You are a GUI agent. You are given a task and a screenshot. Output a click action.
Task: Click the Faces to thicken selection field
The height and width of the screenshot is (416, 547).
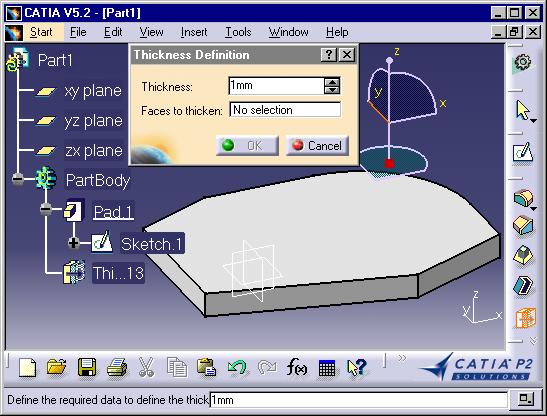[285, 110]
